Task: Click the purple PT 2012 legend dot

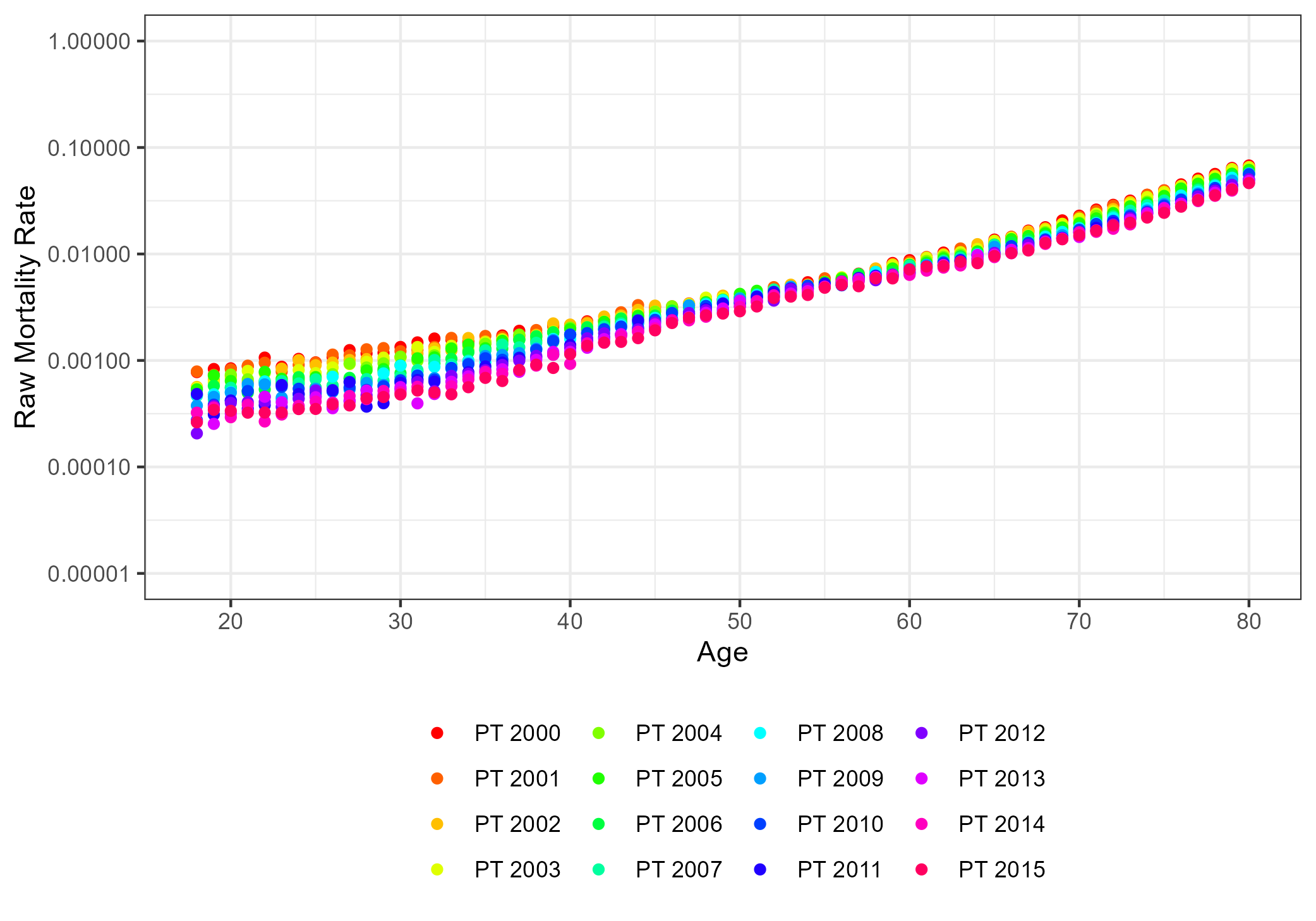Action: click(922, 733)
